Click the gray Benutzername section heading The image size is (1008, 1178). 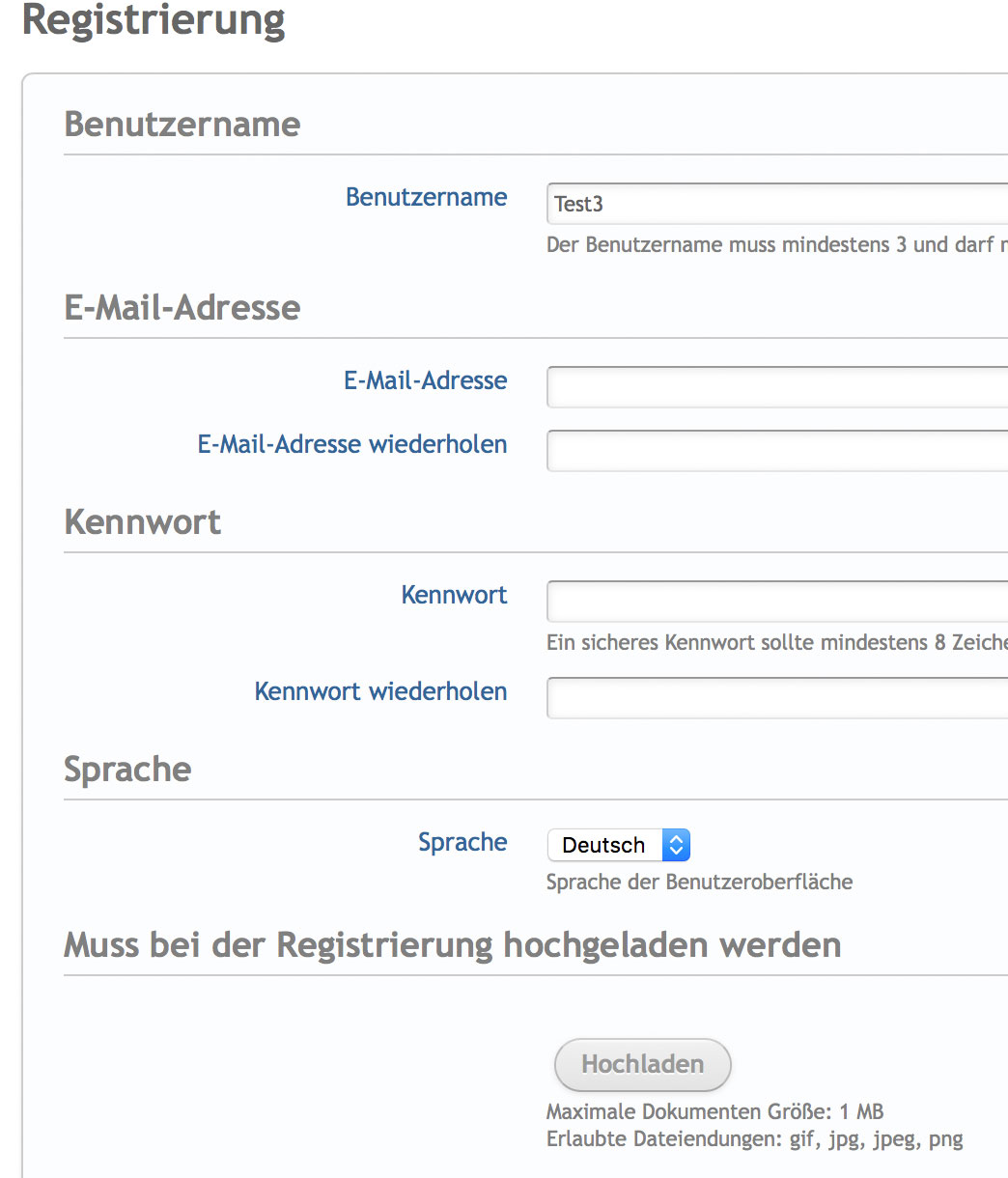[182, 125]
